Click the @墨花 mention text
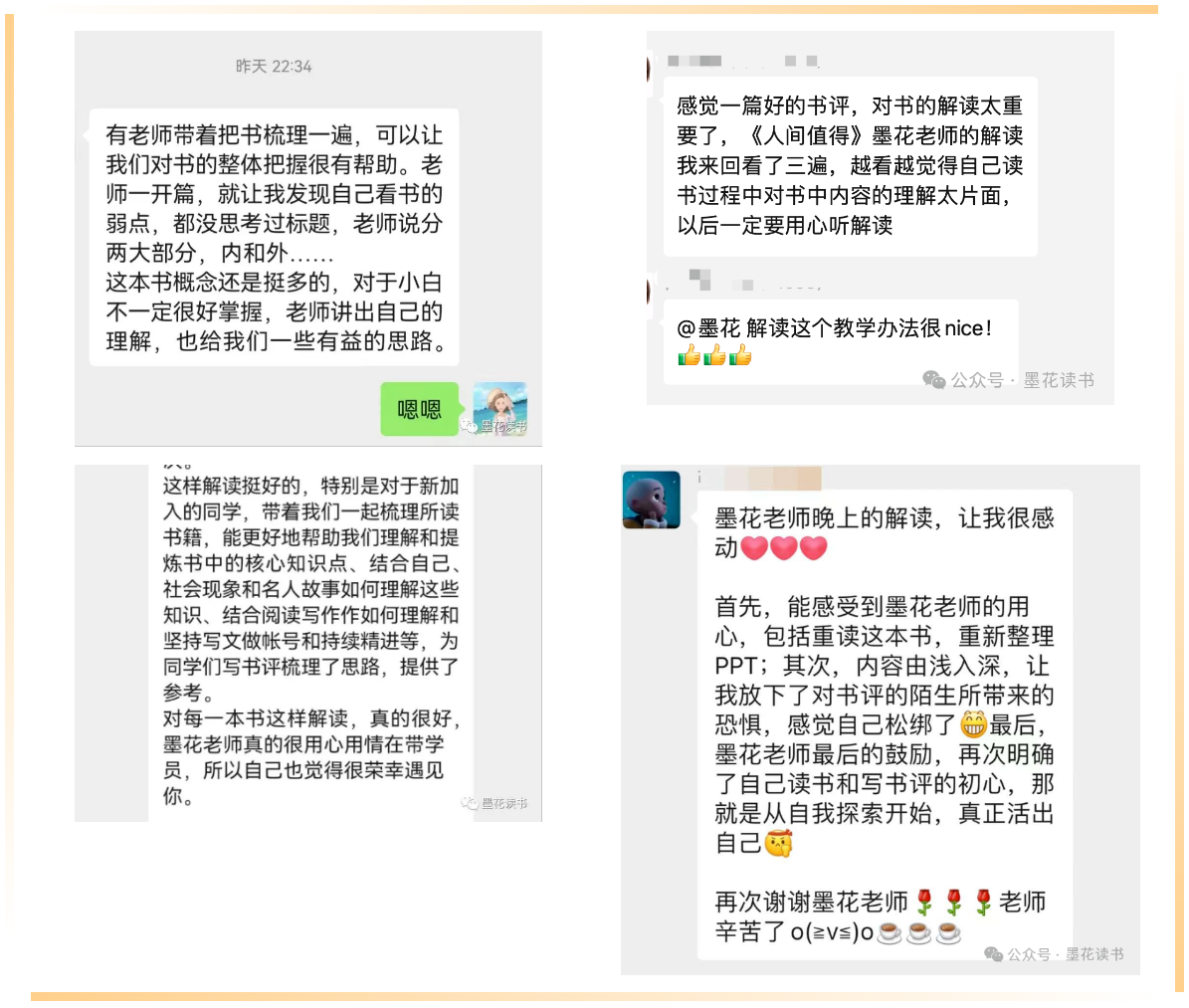 pos(708,327)
